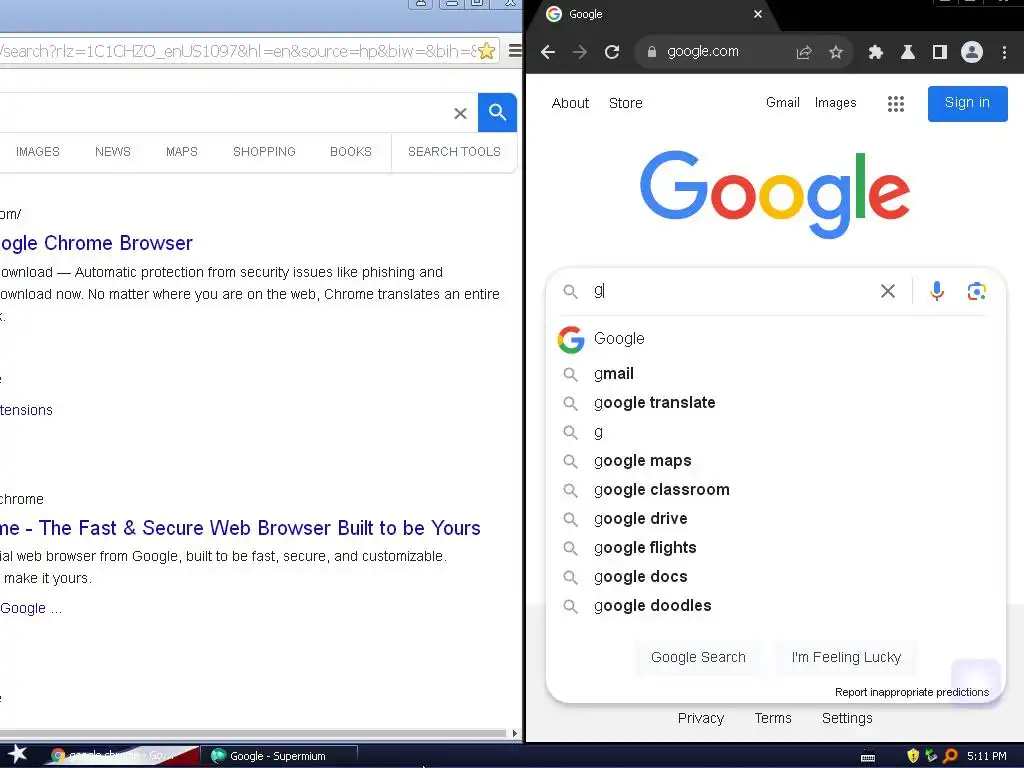Choose the gmail suggestion
Viewport: 1024px width, 768px height.
tap(775, 374)
